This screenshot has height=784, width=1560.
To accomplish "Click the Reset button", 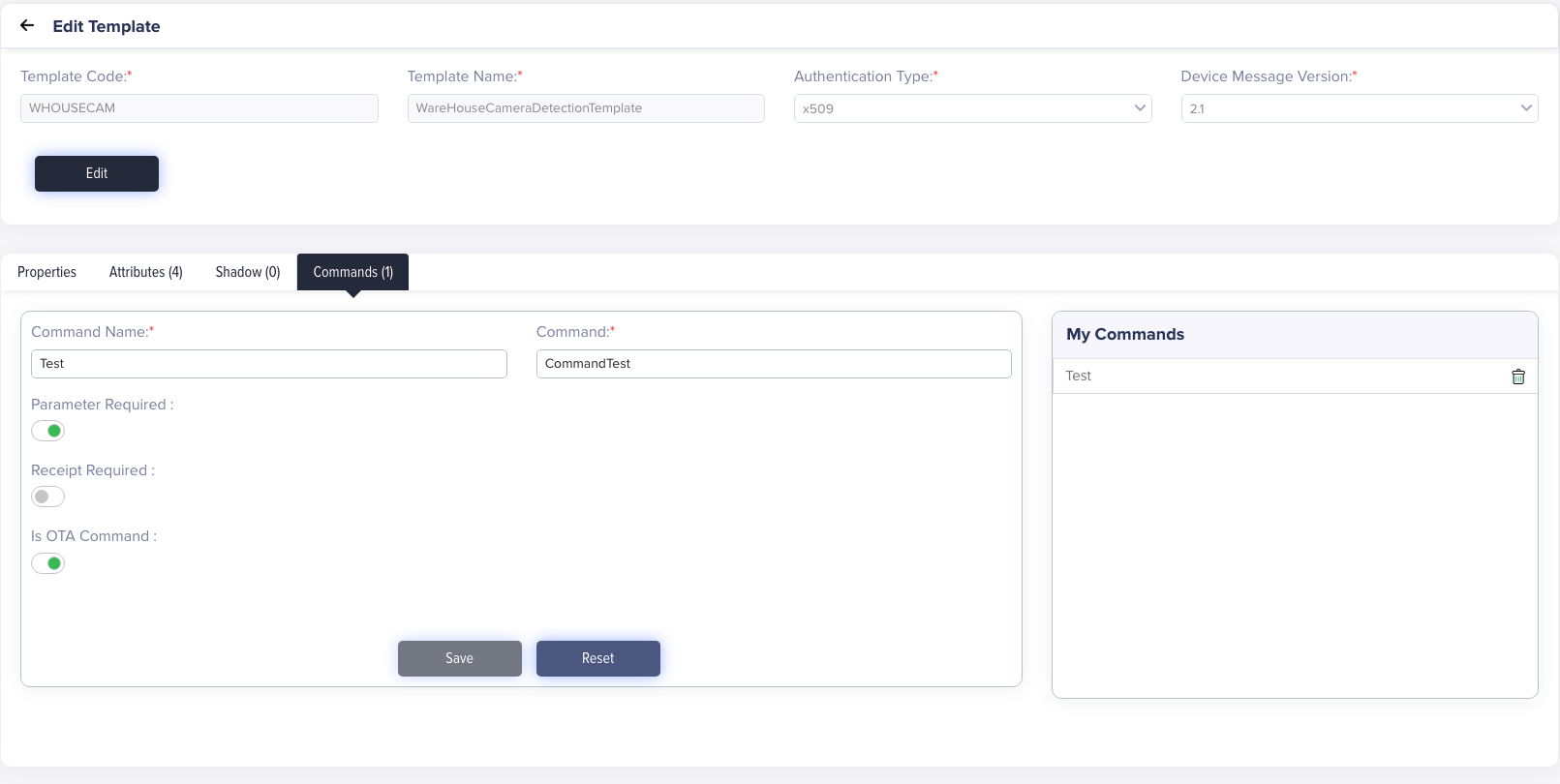I will [597, 658].
